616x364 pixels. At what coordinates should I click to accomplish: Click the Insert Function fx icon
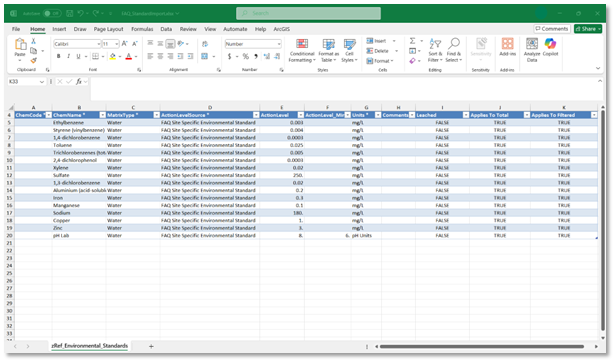(x=79, y=81)
